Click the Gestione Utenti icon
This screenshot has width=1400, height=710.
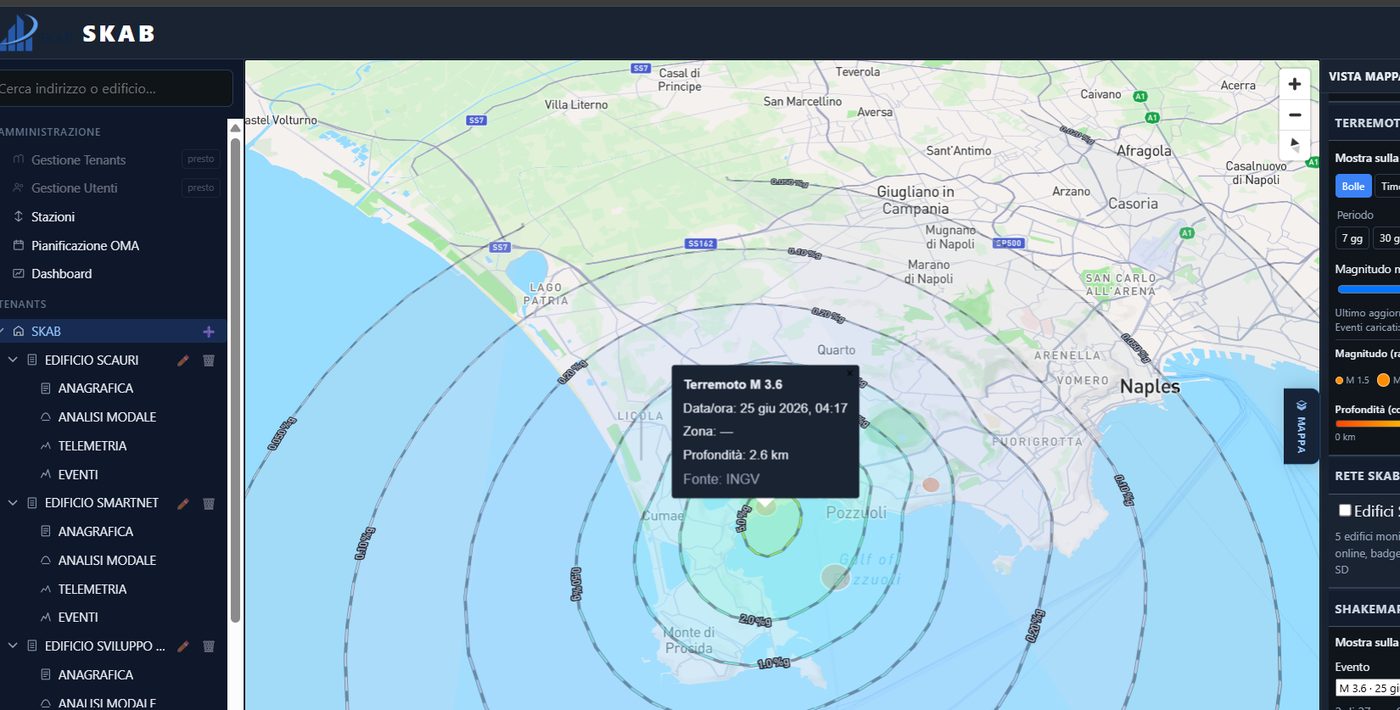pos(18,187)
